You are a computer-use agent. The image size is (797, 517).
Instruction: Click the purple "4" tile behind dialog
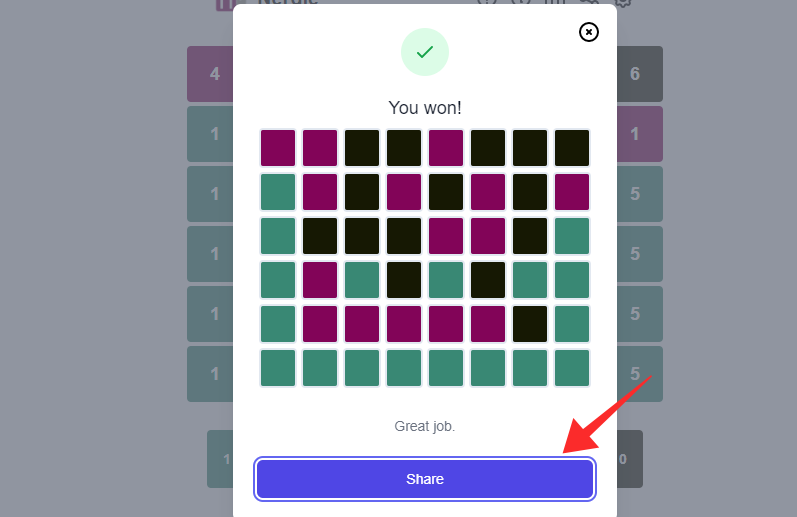click(x=211, y=74)
